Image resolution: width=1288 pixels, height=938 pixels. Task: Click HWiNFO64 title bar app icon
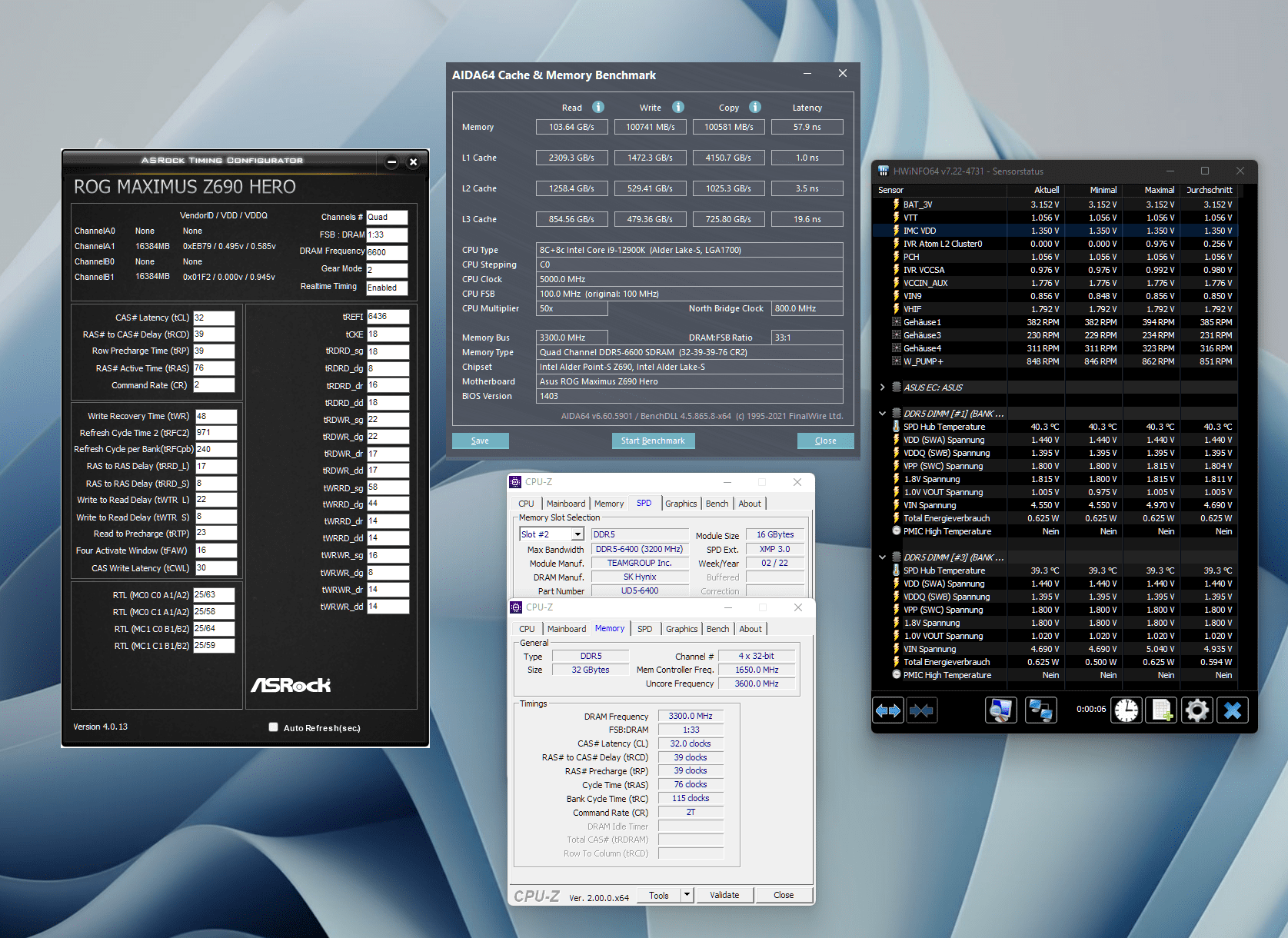[x=884, y=171]
